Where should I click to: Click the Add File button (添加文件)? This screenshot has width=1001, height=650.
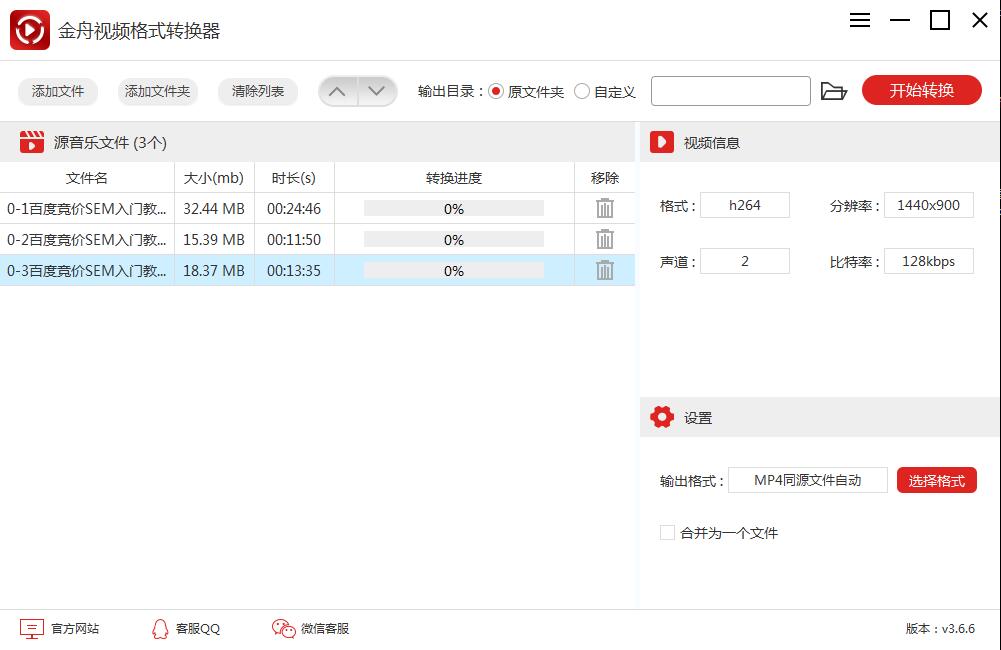click(x=58, y=91)
